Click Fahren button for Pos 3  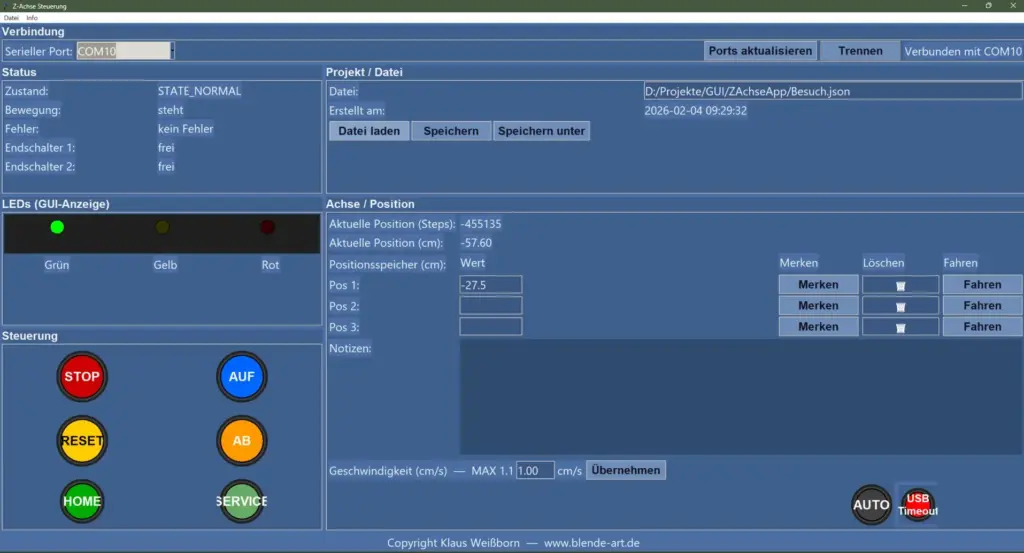click(982, 326)
